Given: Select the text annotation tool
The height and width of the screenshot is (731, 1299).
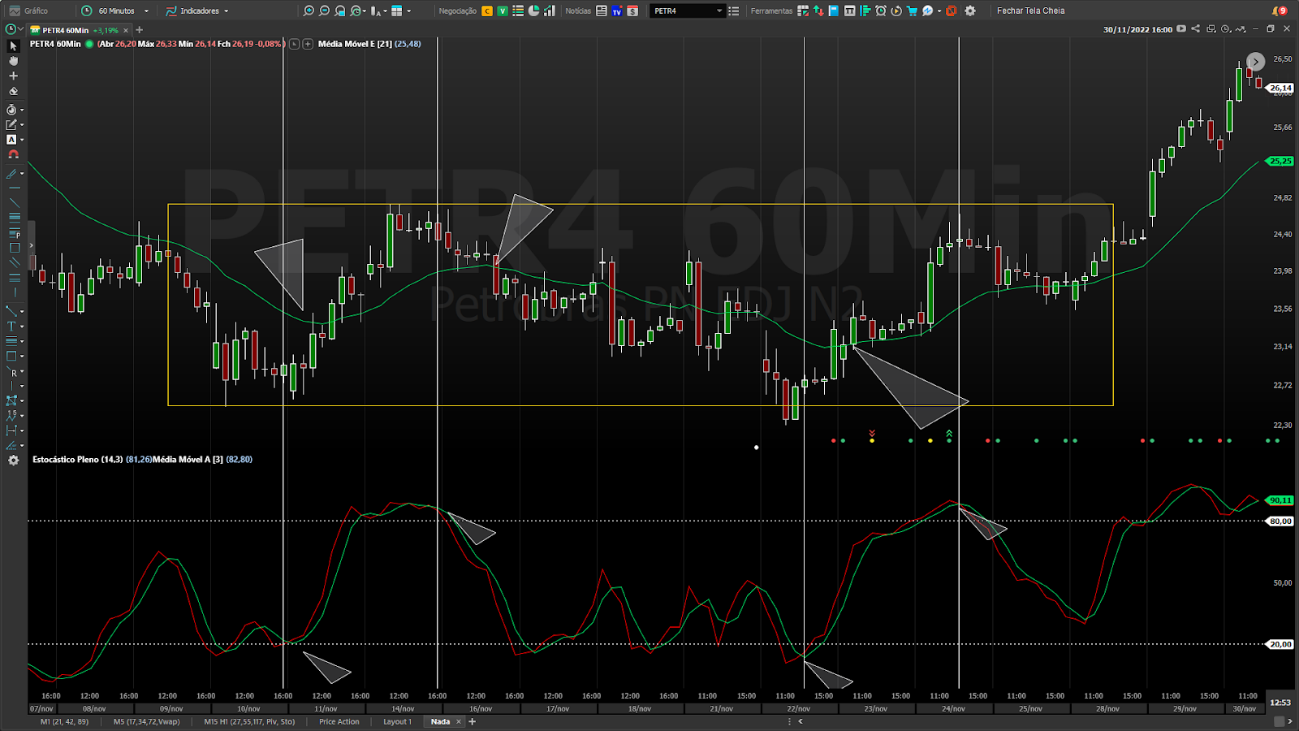Looking at the screenshot, I should click(12, 326).
